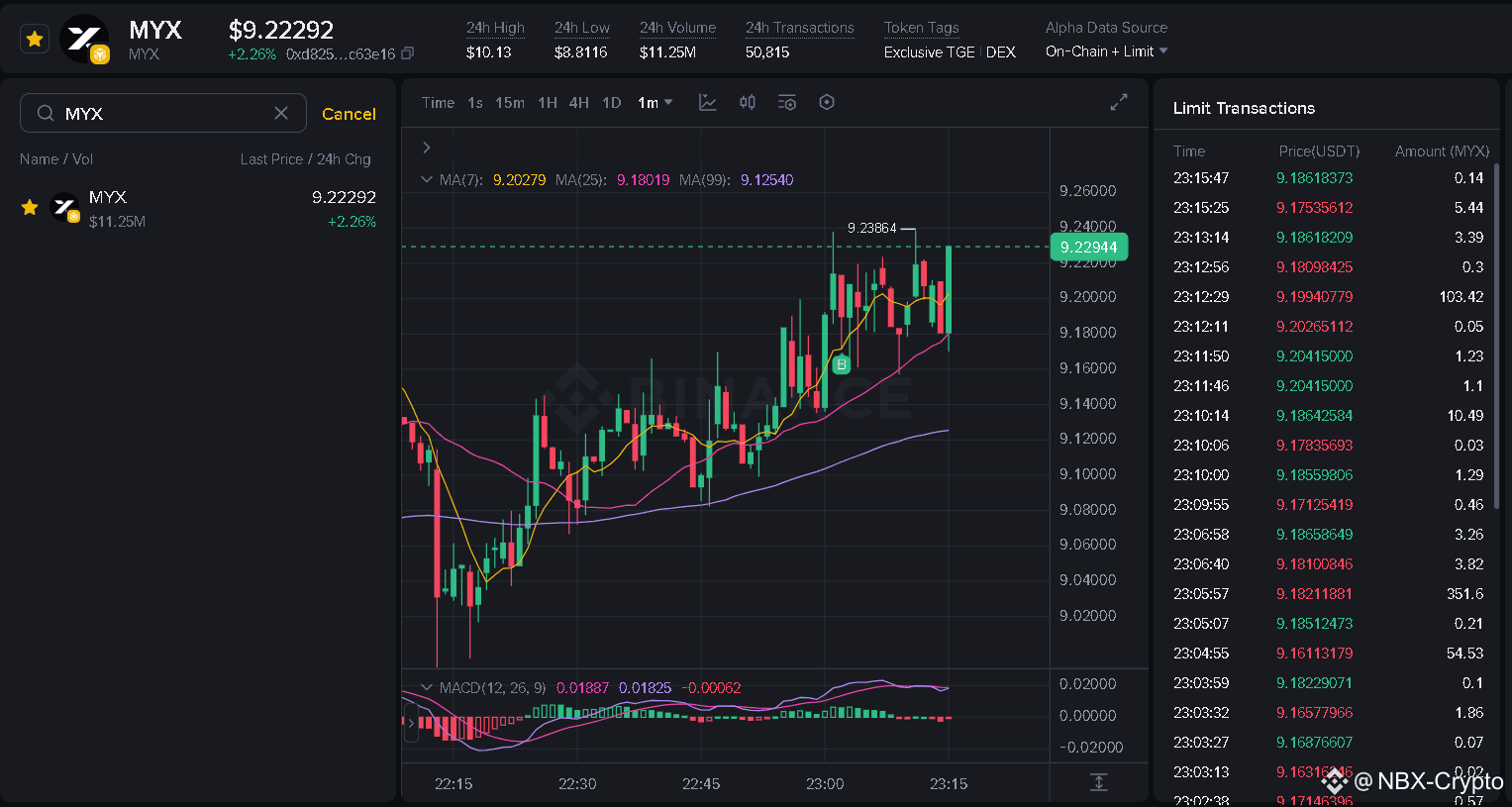
Task: Clear the search field with the X icon
Action: (281, 113)
